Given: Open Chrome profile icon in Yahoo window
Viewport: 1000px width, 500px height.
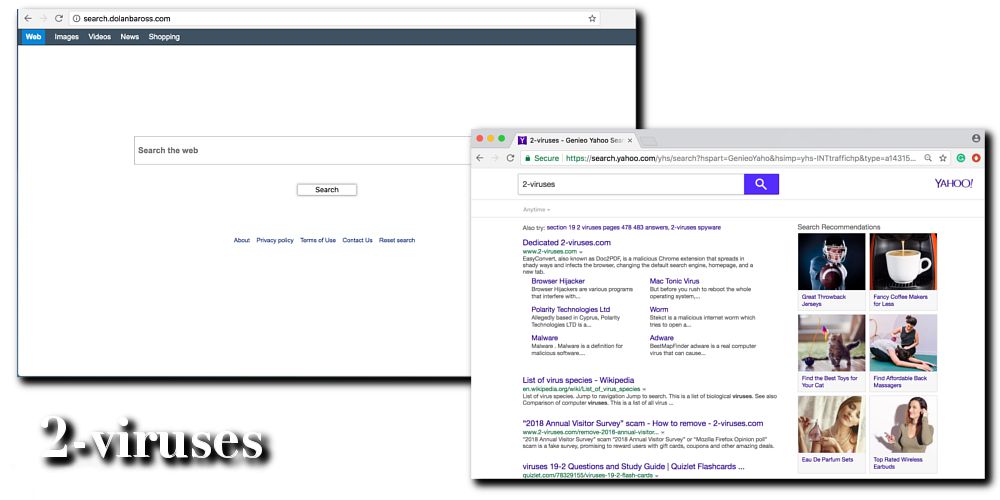Looking at the screenshot, I should (x=976, y=138).
